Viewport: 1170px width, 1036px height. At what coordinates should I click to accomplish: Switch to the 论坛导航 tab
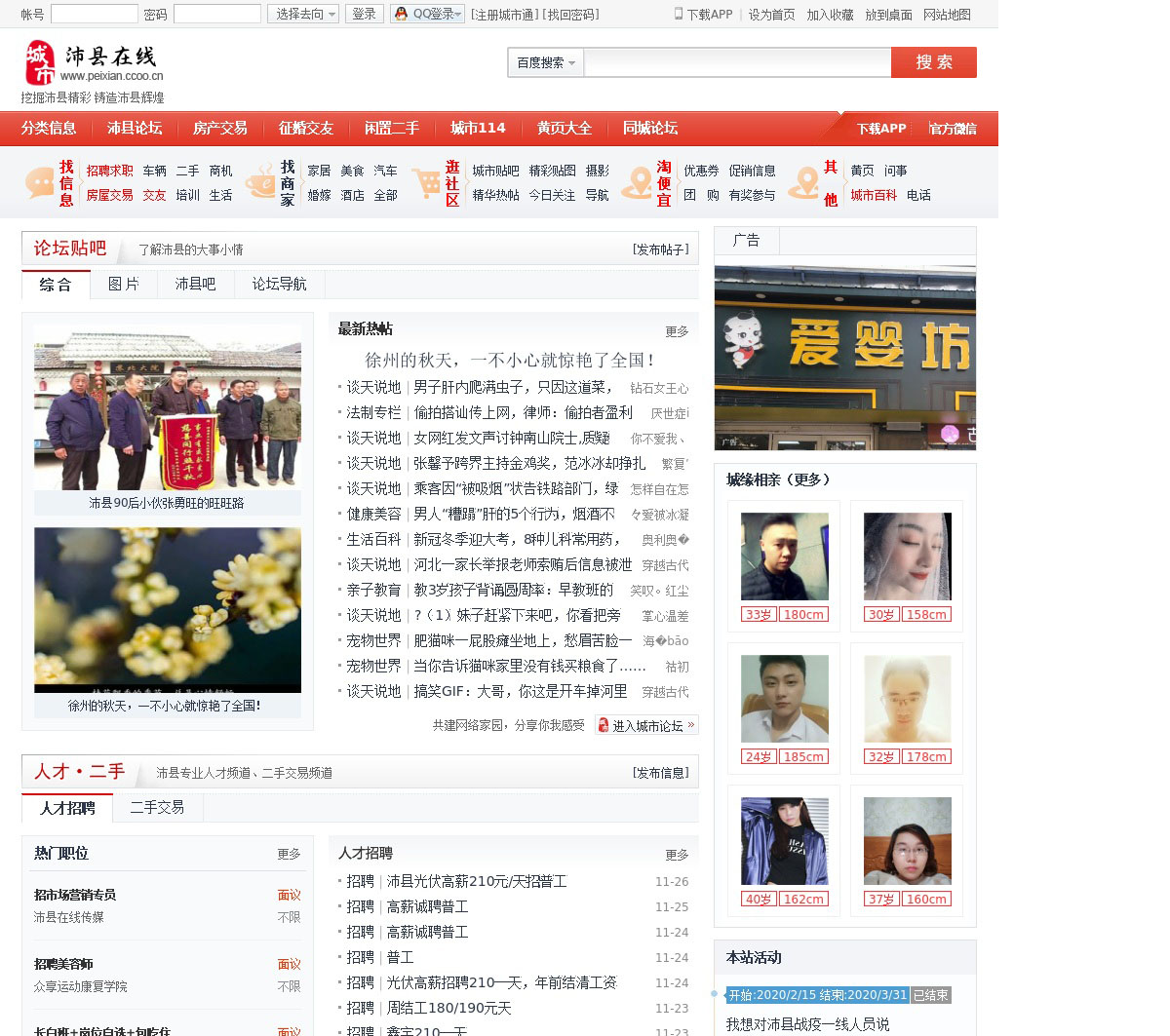coord(280,284)
